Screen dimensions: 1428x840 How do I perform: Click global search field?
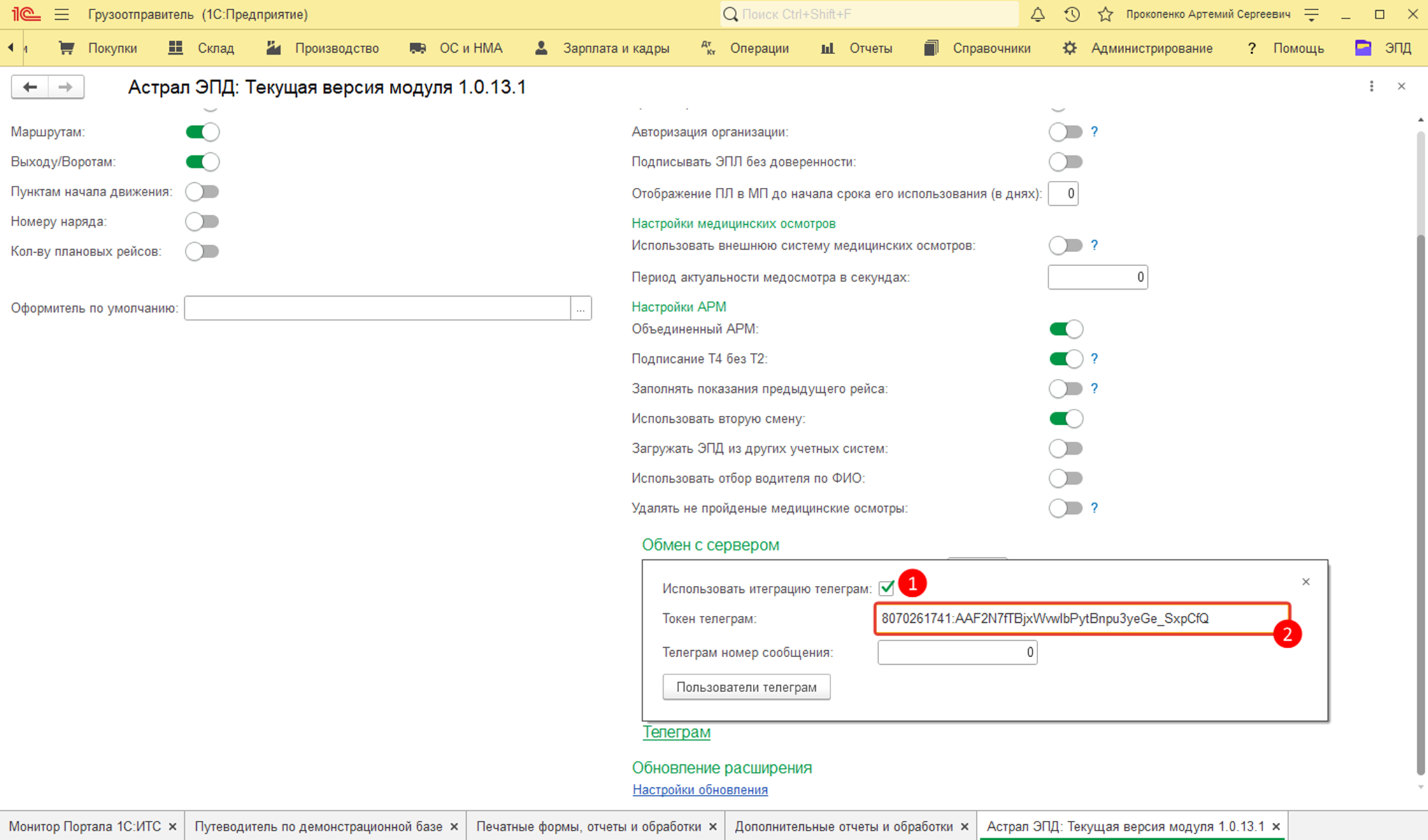pos(869,14)
